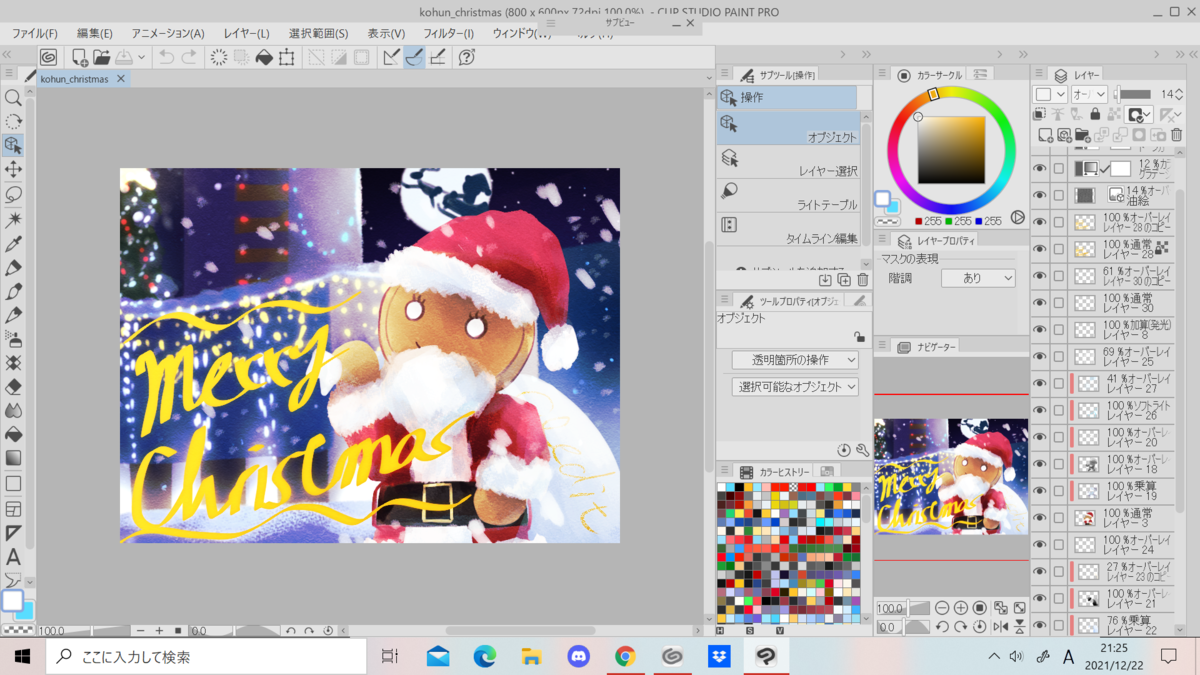Viewport: 1200px width, 675px height.
Task: Redo the last action
Action: [188, 57]
